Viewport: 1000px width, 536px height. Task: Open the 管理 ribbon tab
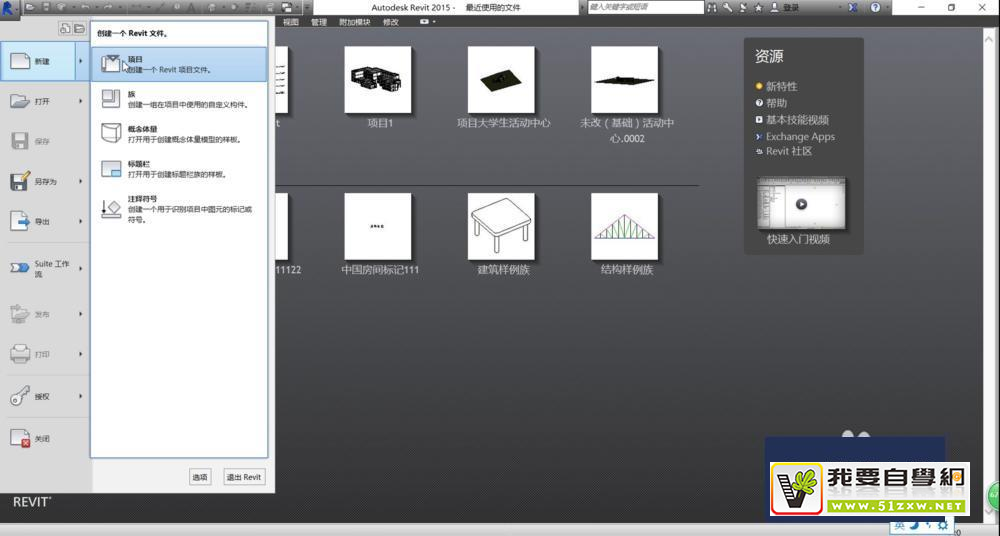point(318,22)
